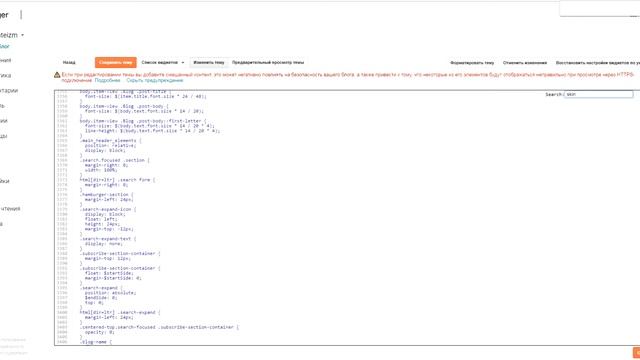Screen dimensions: 640x360
Task: Click the line '.search-expand-icon {'
Action: pos(108,209)
